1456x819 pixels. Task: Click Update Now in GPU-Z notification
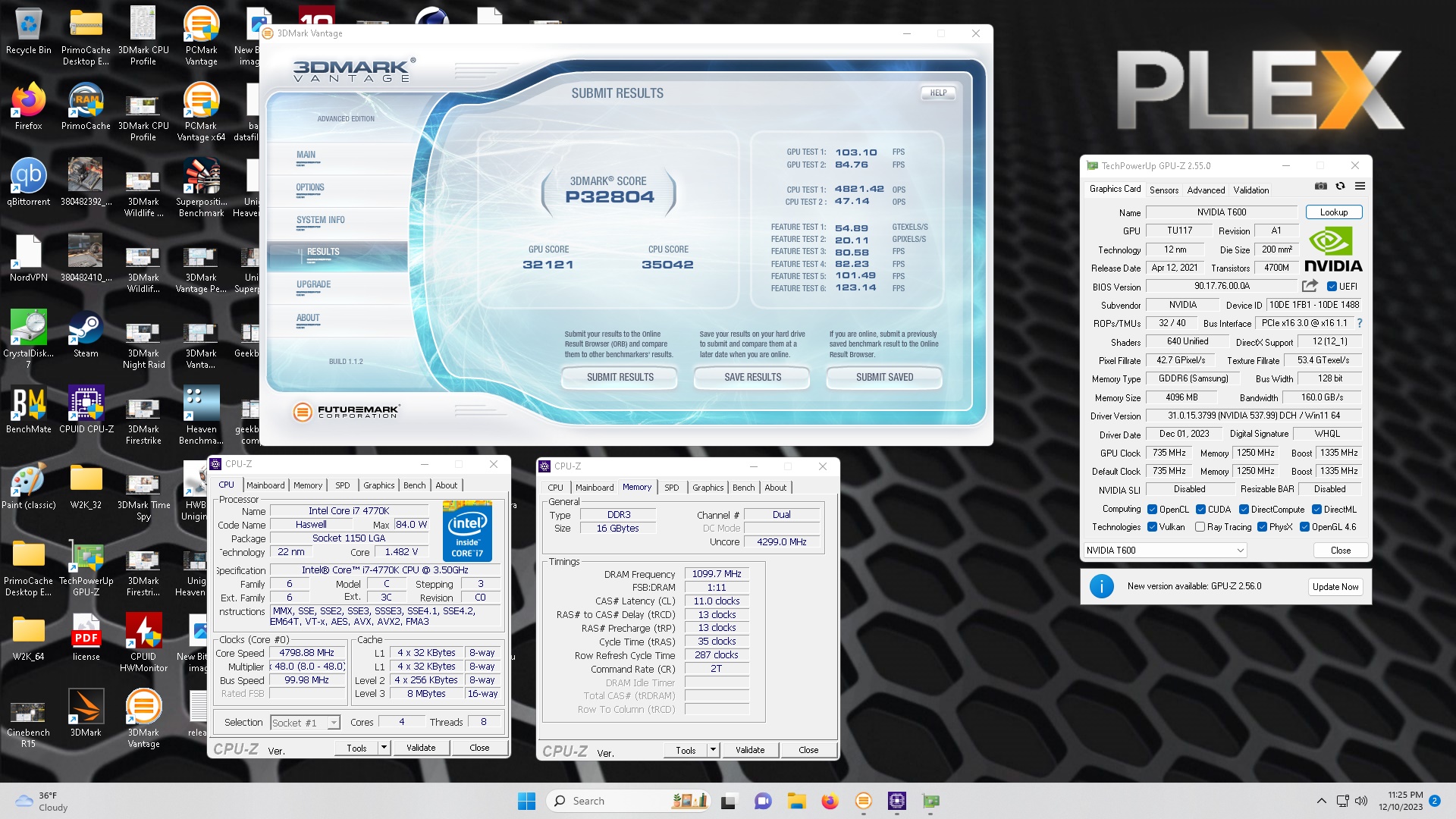tap(1335, 587)
